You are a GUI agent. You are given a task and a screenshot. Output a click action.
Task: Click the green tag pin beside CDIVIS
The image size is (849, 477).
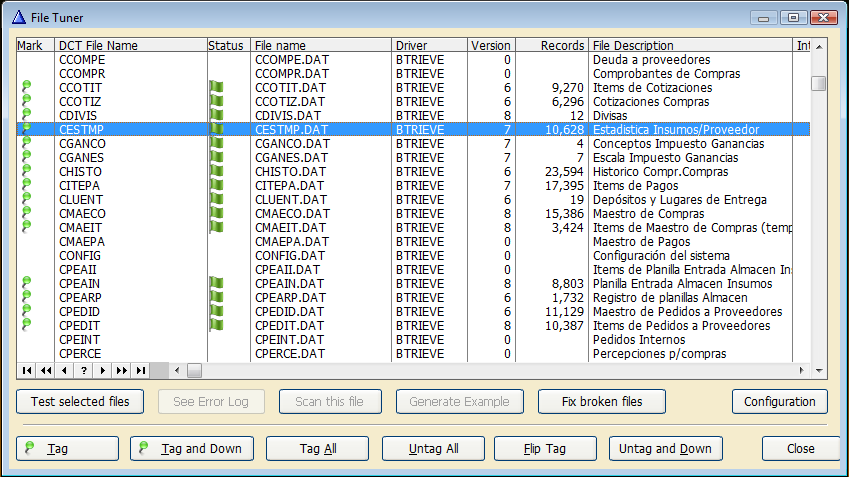pos(26,115)
